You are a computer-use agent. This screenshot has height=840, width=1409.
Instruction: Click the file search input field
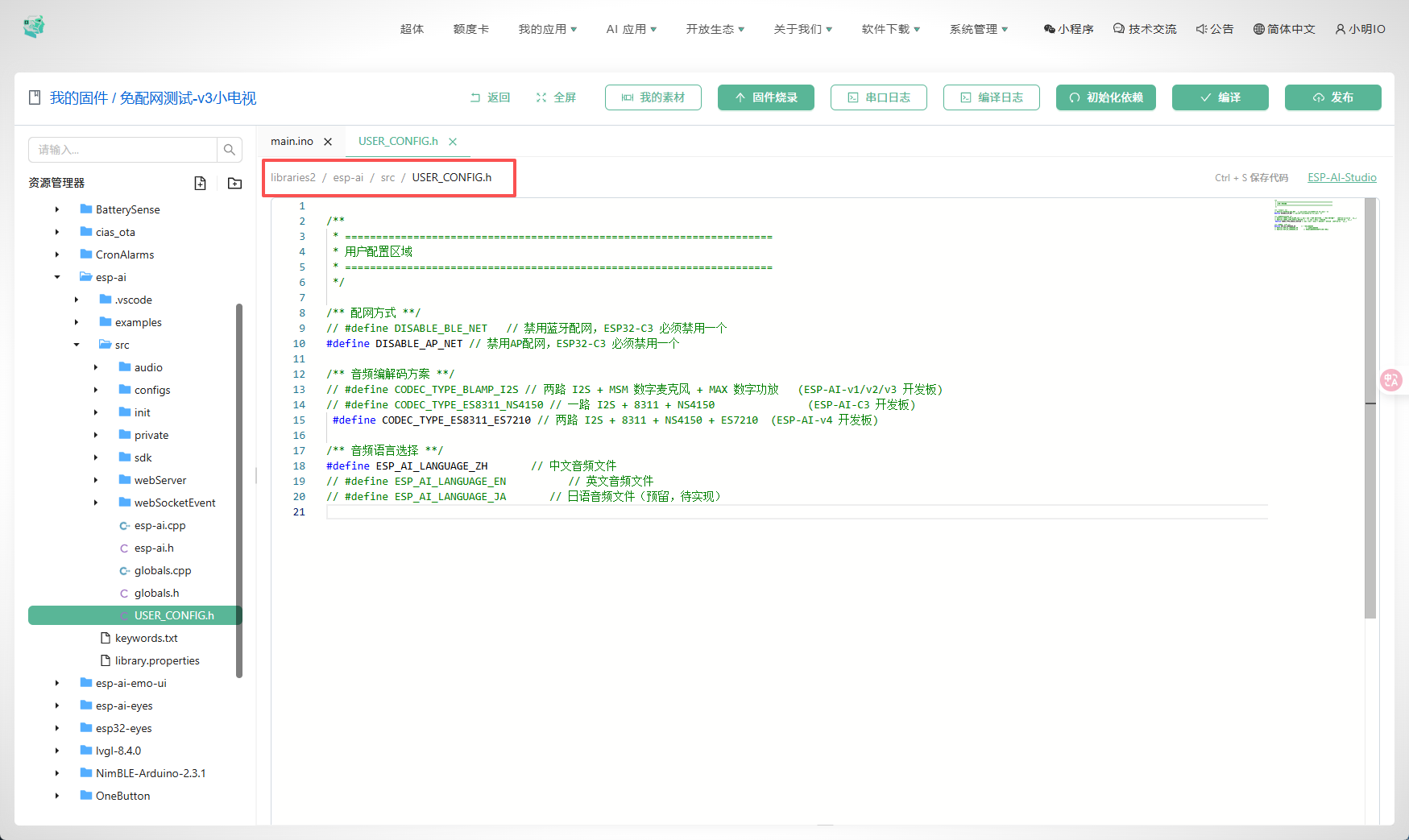(122, 150)
